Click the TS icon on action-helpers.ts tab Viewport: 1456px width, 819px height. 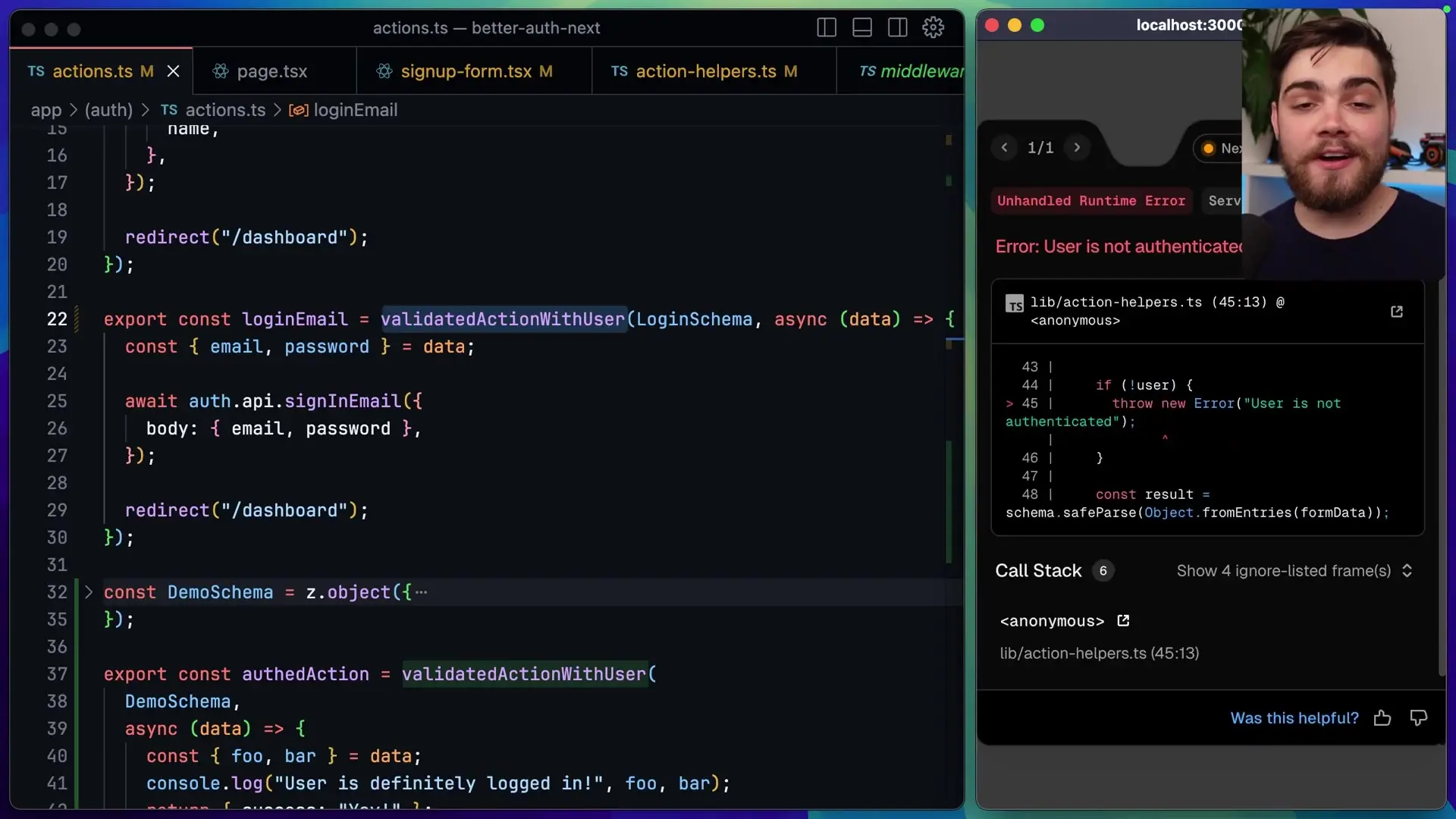point(620,71)
